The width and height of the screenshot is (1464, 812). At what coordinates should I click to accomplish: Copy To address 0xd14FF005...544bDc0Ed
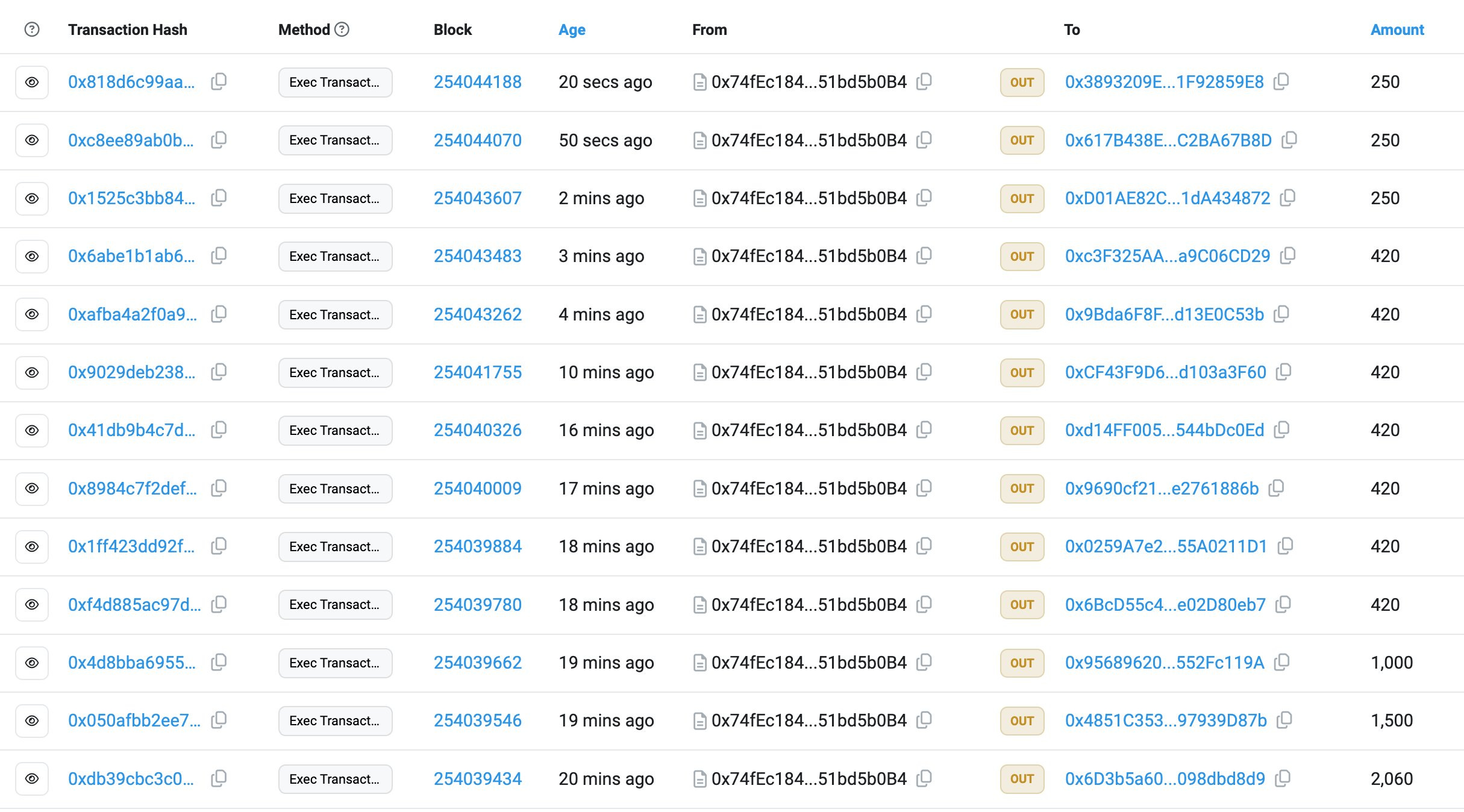tap(1281, 430)
